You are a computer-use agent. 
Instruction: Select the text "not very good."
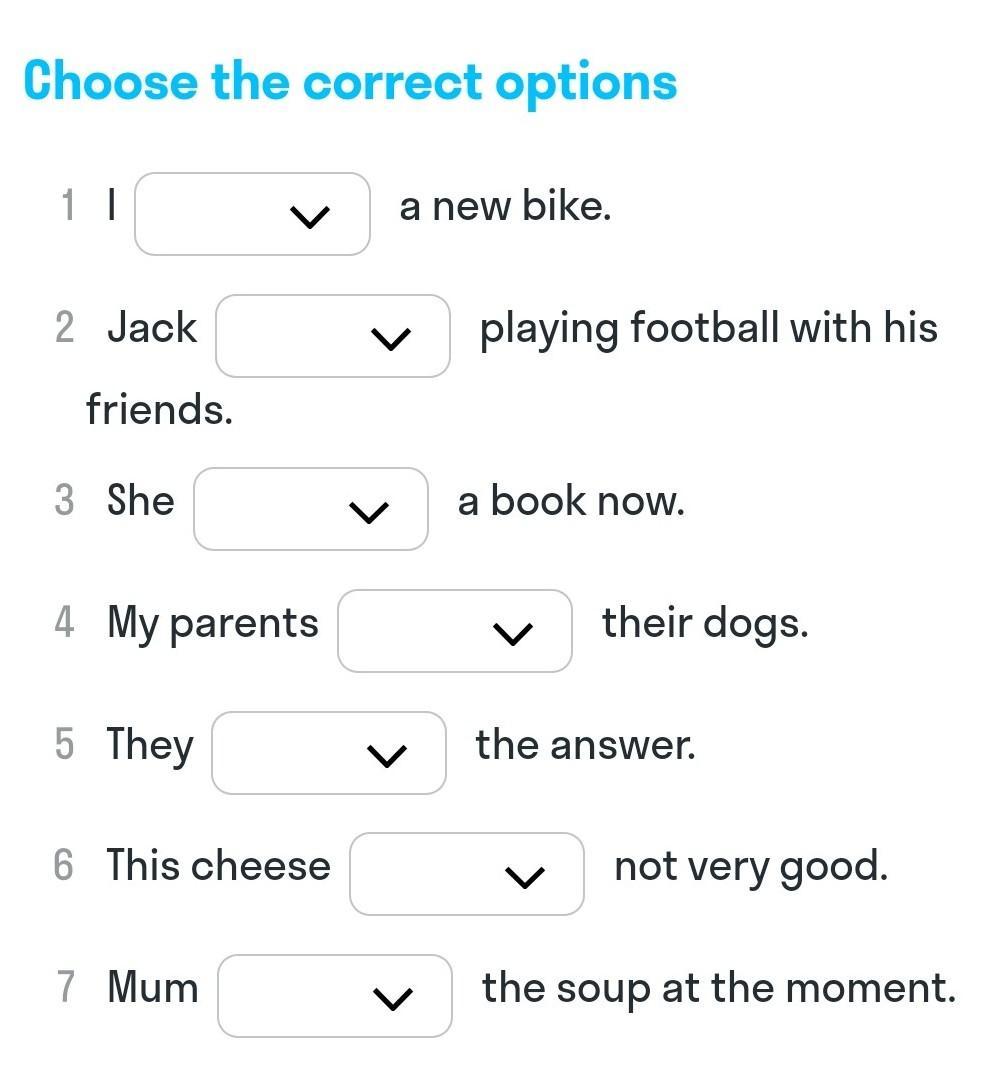[x=750, y=866]
